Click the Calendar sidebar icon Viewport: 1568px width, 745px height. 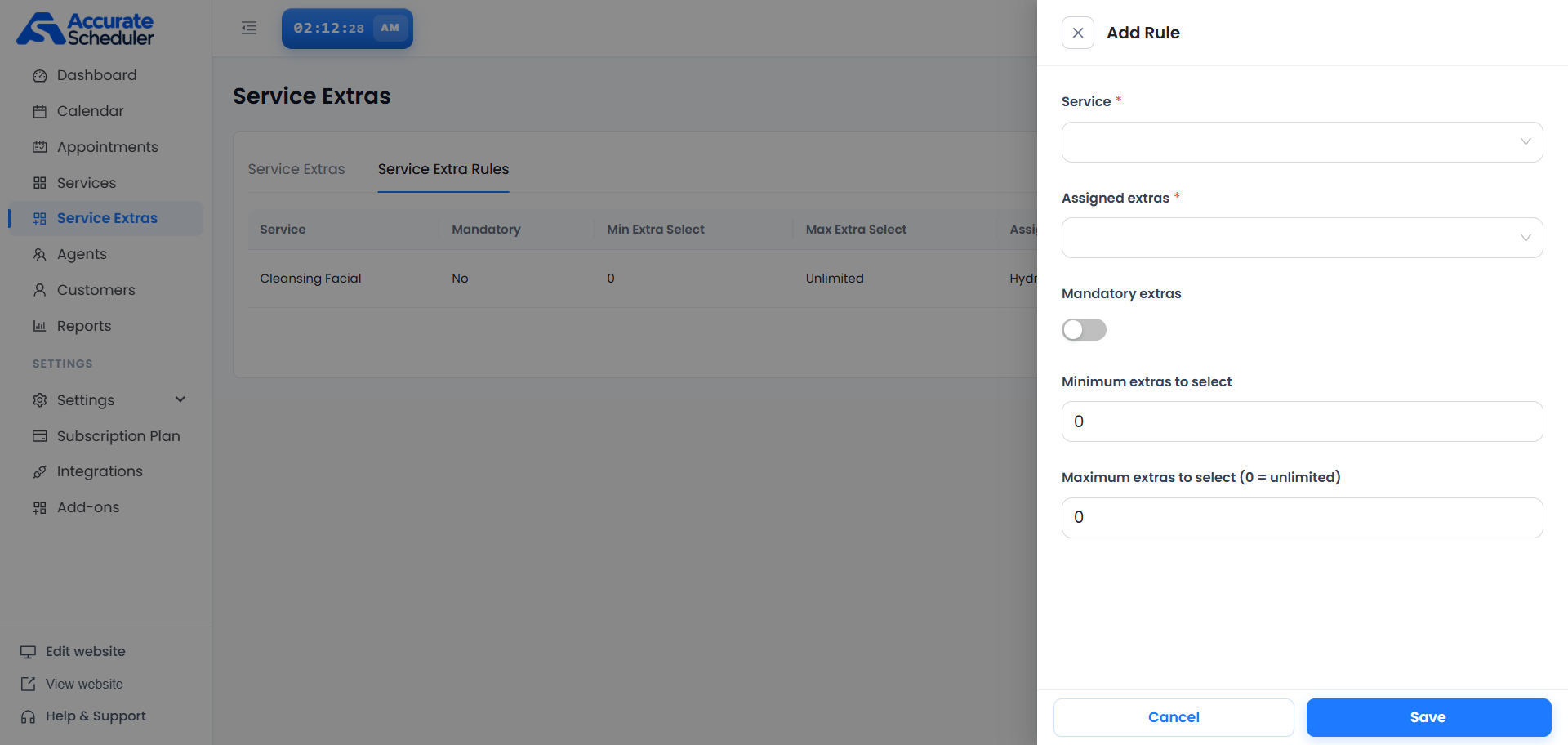click(39, 112)
